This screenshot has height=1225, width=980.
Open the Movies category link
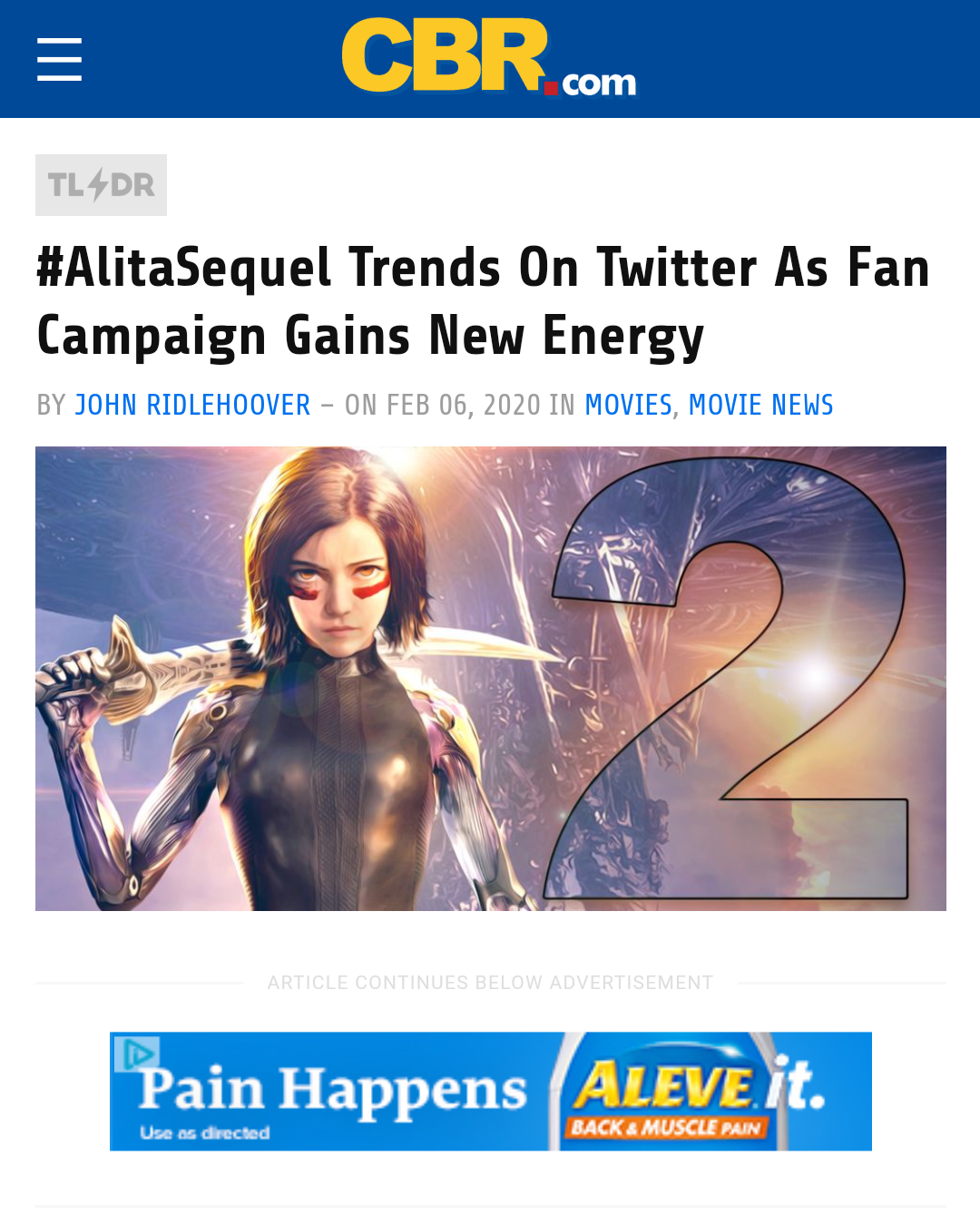point(628,405)
